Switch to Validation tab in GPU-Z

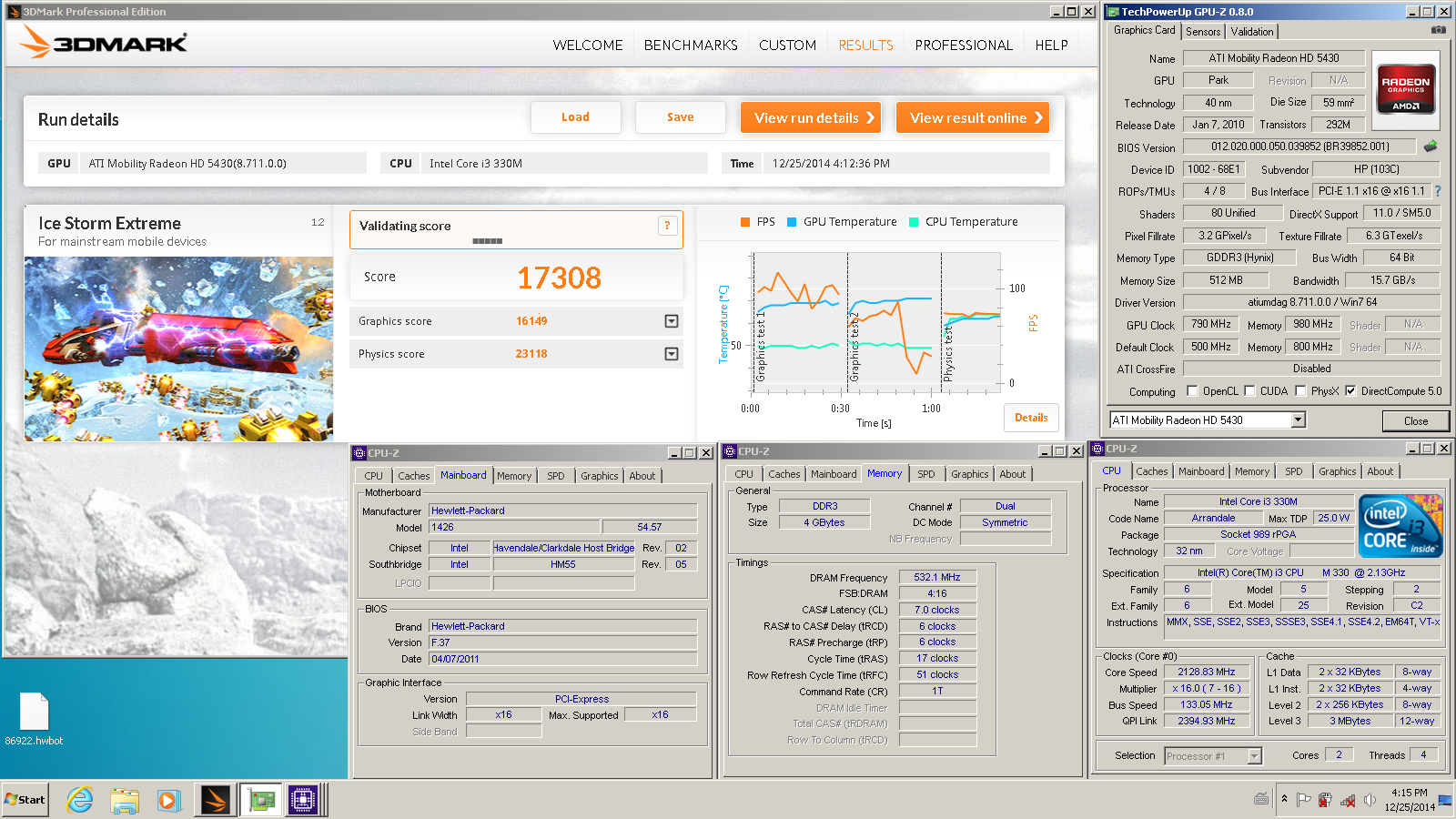pos(1252,32)
